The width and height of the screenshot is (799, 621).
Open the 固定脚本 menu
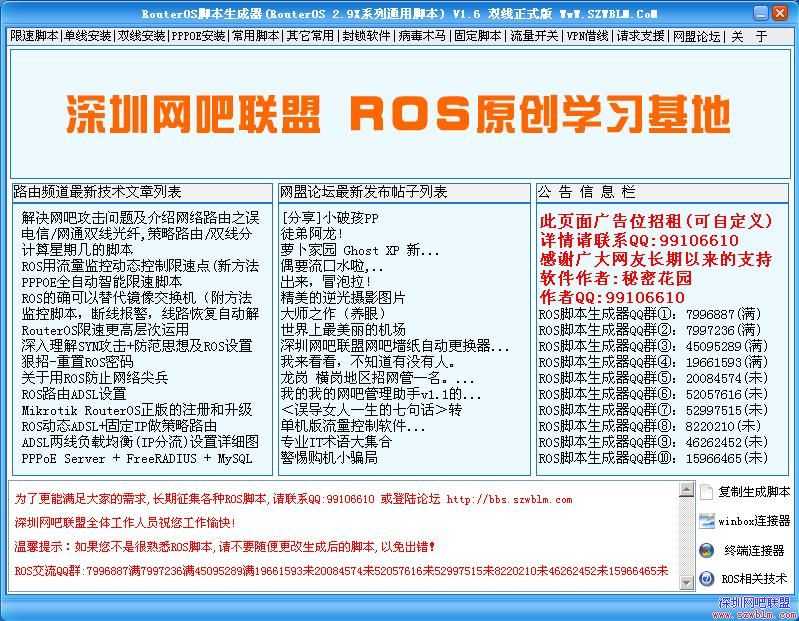[478, 36]
